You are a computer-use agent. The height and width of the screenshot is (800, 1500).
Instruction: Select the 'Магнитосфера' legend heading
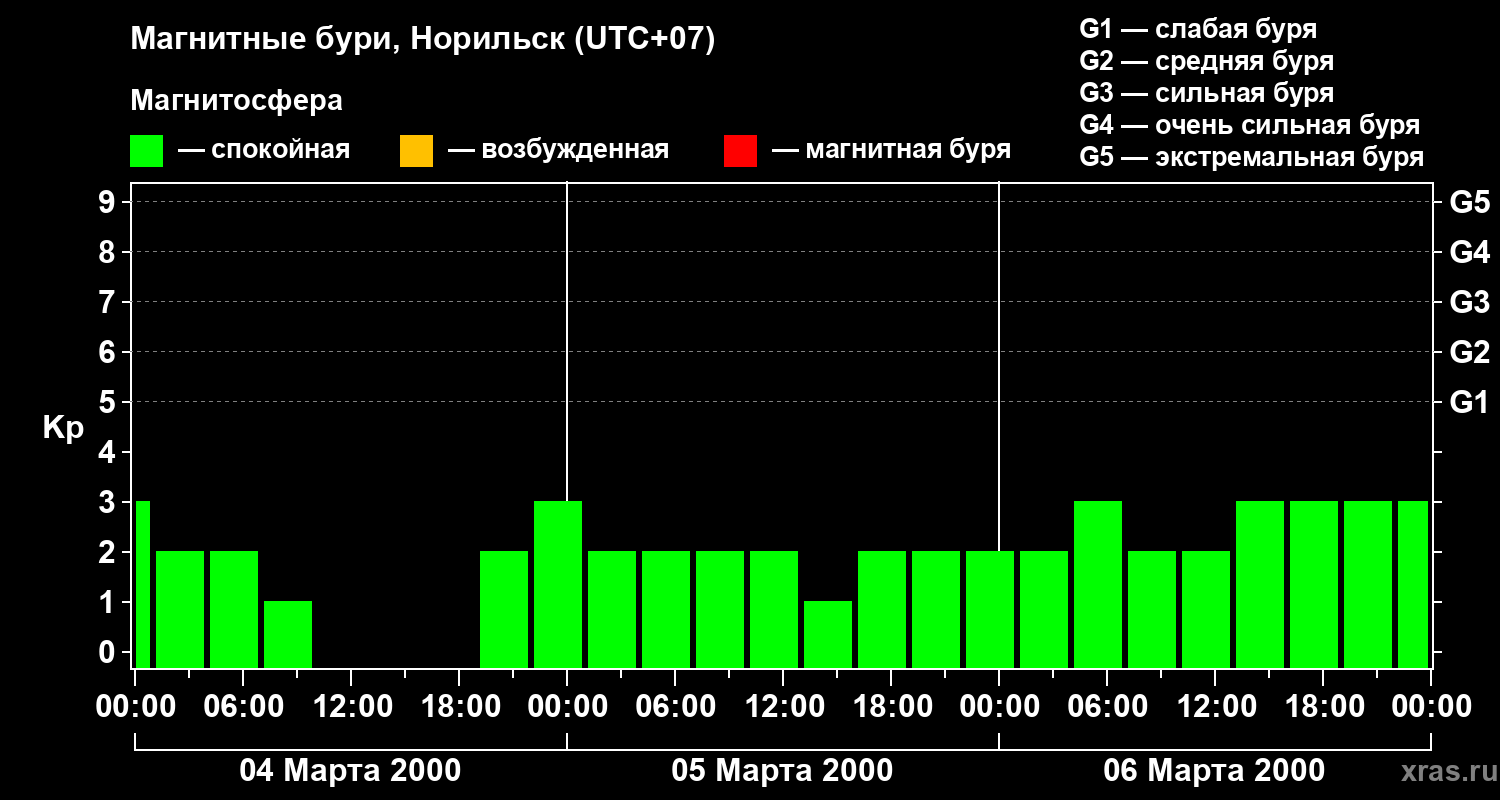(236, 101)
